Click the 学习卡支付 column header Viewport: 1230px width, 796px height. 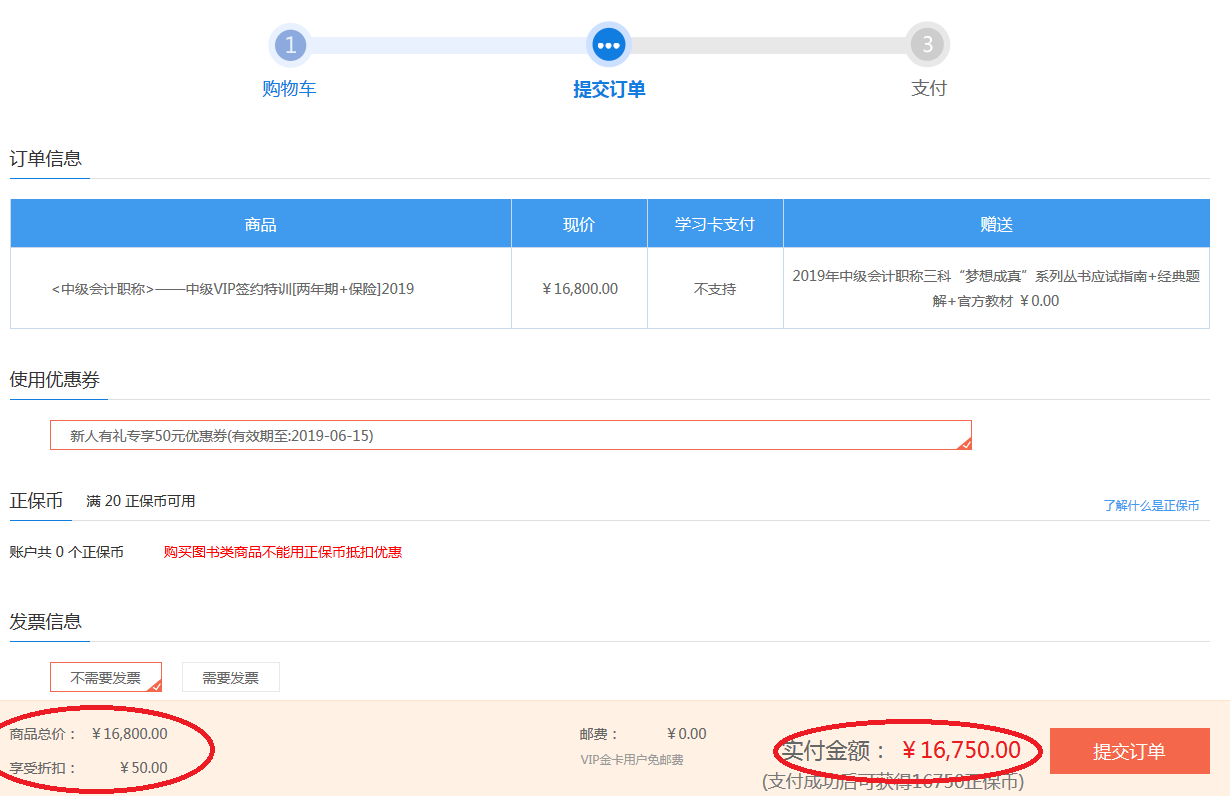coord(715,224)
